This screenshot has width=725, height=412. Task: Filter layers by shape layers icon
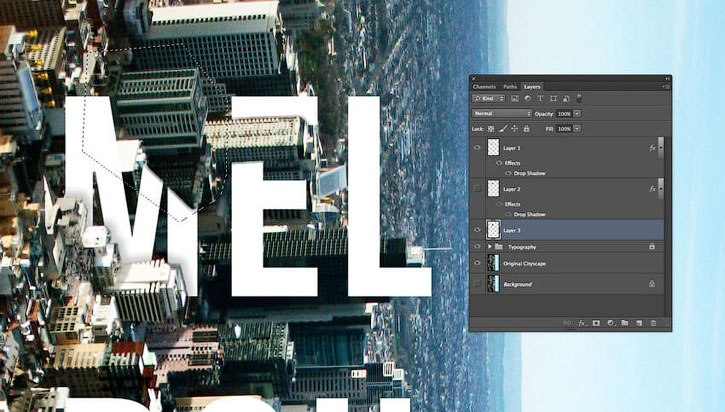(x=553, y=98)
